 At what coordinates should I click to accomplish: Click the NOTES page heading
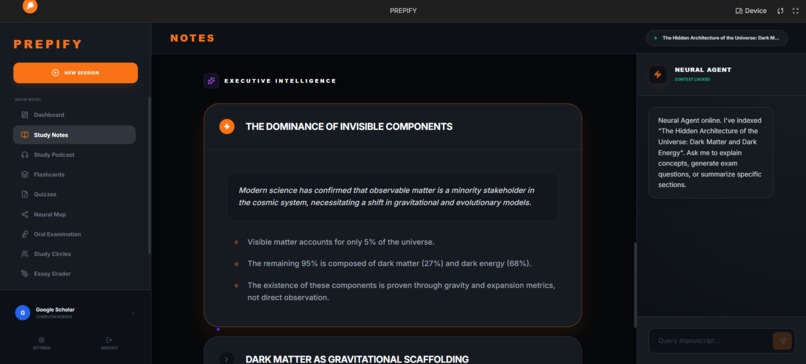point(192,38)
